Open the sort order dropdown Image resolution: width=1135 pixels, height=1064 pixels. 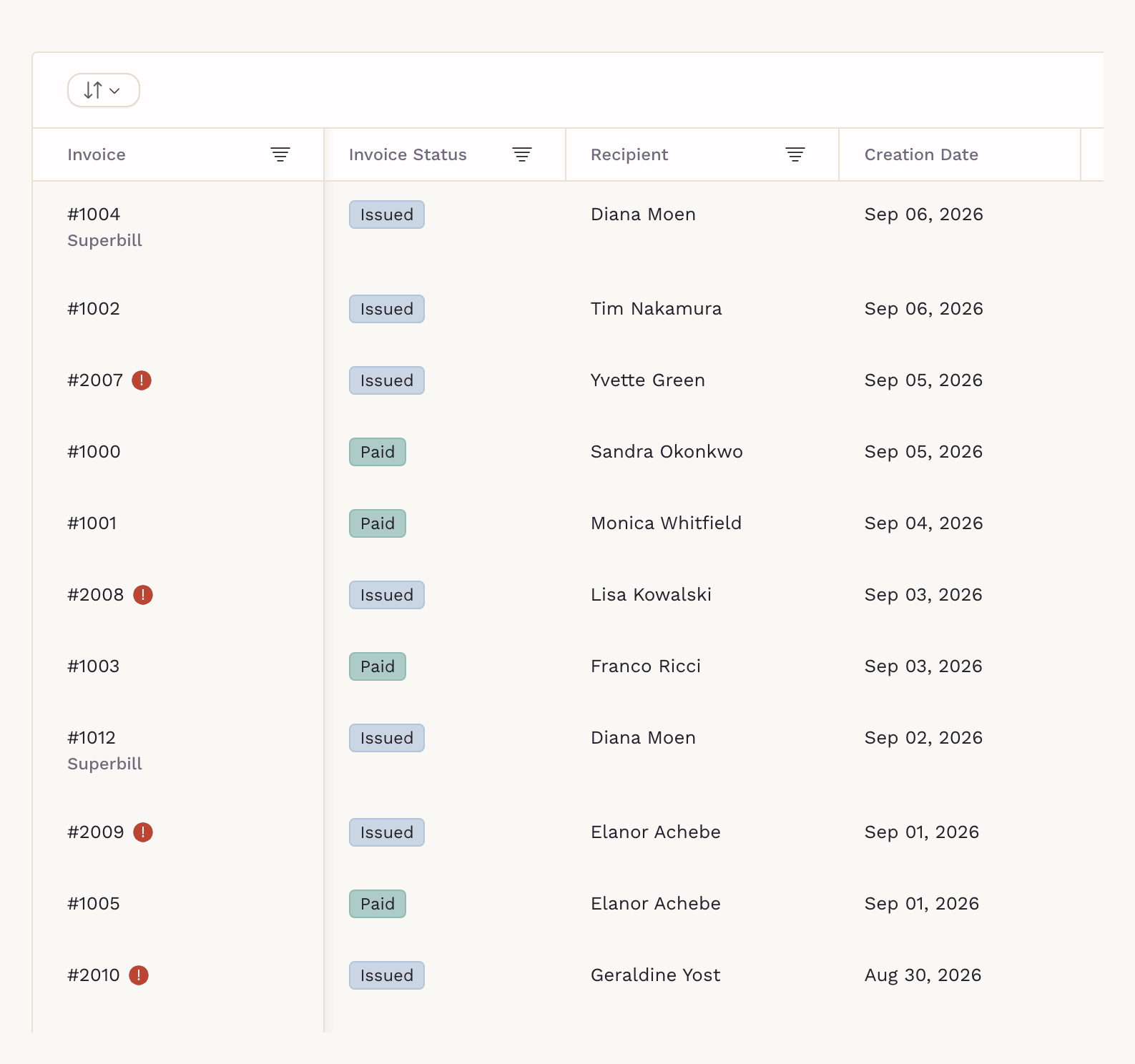click(104, 90)
